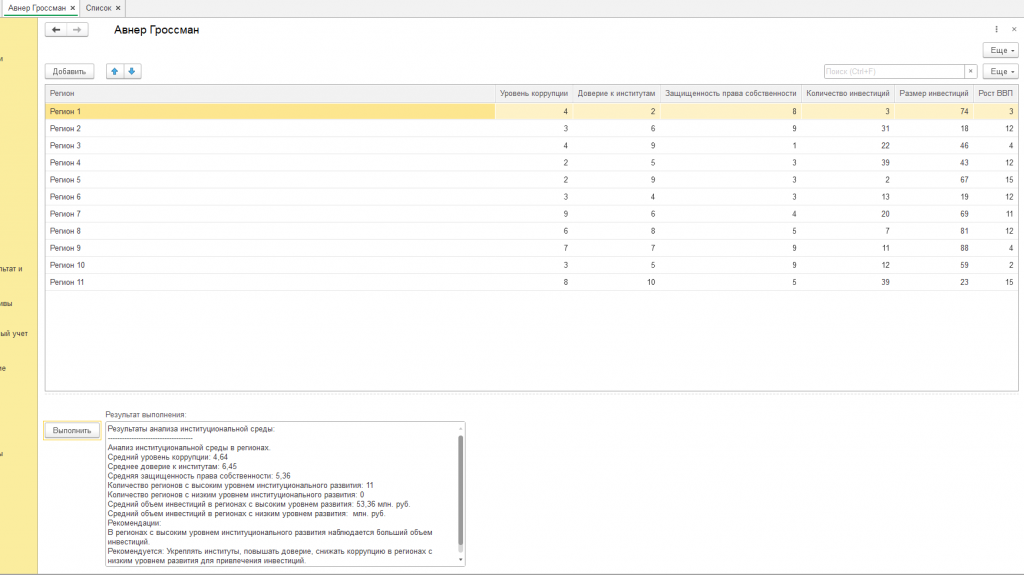Click investment size value 88 in Регион 9
Image resolution: width=1024 pixels, height=575 pixels.
(x=964, y=248)
